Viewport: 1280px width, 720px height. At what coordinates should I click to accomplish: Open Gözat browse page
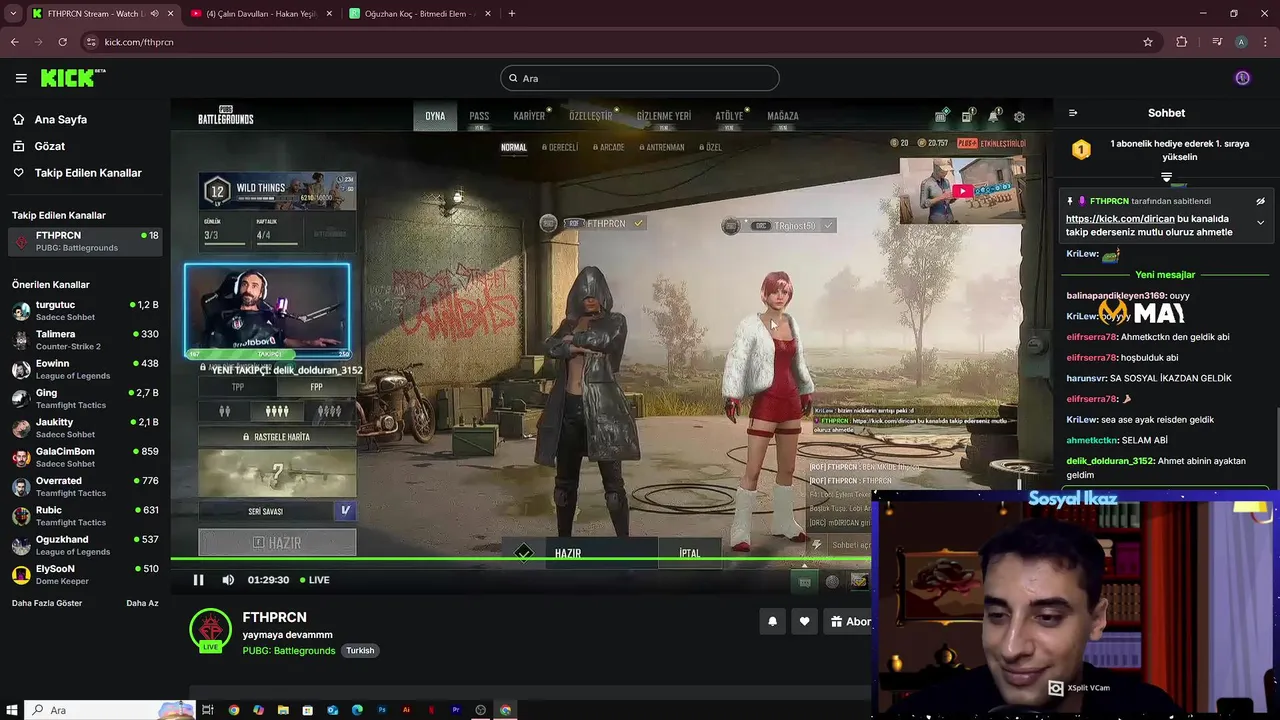(x=50, y=146)
